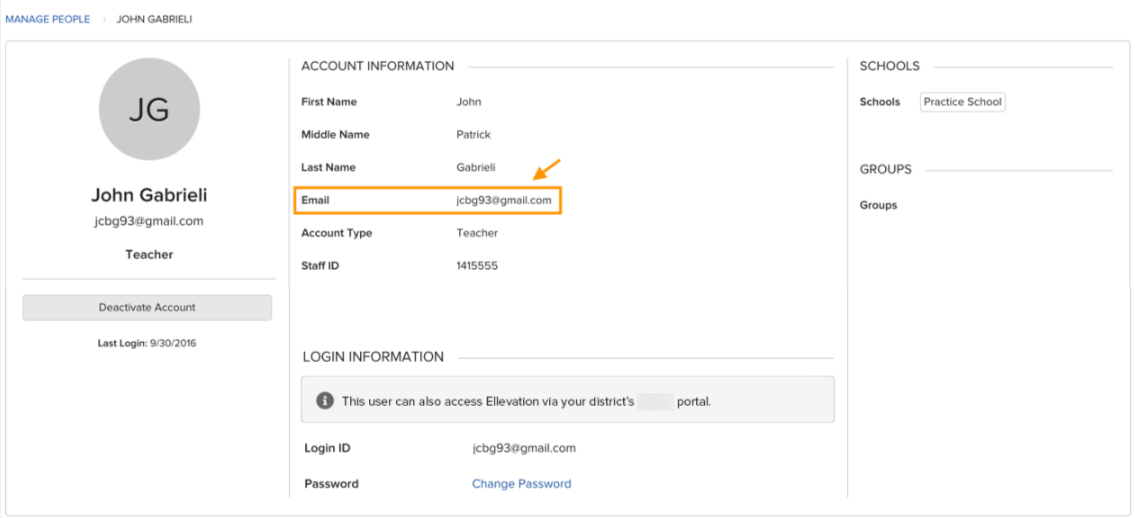Click the Last Login 9/30/2016 text

tap(147, 344)
